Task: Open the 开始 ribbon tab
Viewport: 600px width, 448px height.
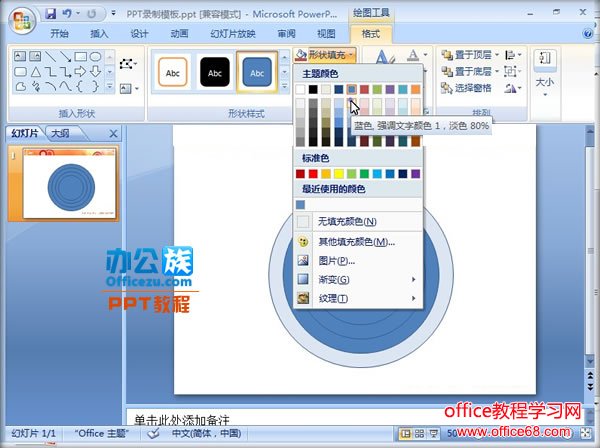Action: [x=59, y=34]
